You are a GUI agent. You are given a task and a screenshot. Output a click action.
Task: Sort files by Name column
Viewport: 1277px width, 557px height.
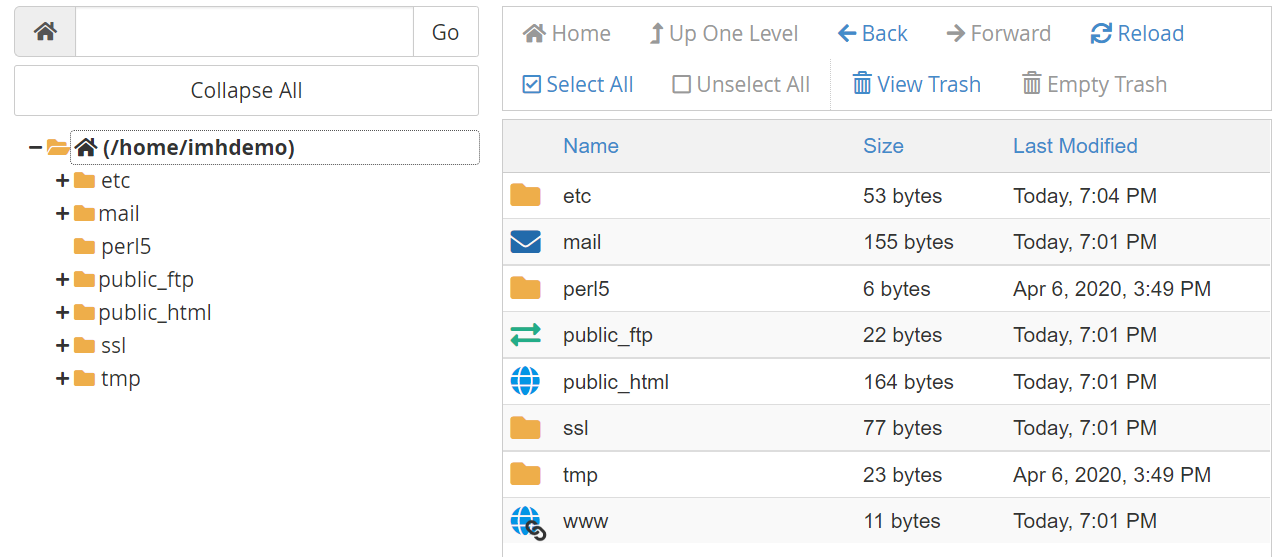(591, 146)
